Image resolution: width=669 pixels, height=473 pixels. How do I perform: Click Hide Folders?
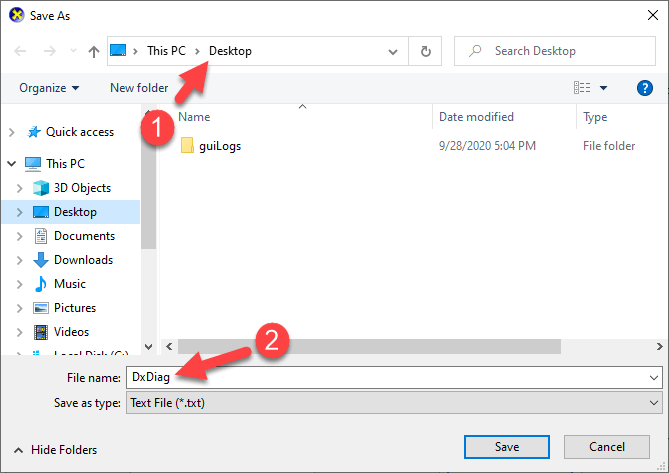(x=55, y=450)
